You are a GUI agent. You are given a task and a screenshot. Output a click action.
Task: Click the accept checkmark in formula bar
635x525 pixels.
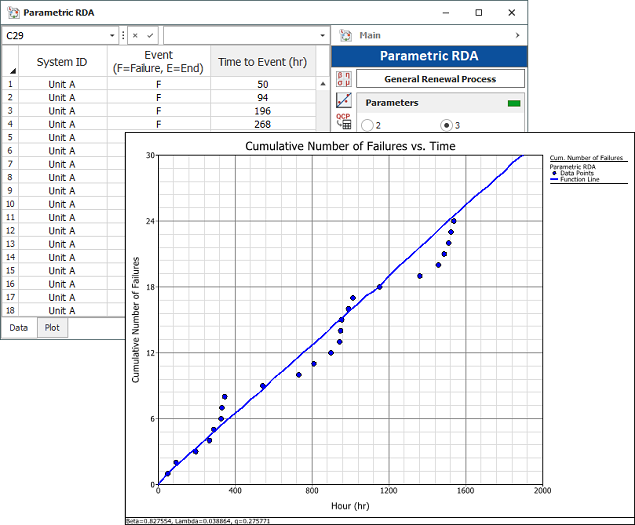coord(150,35)
